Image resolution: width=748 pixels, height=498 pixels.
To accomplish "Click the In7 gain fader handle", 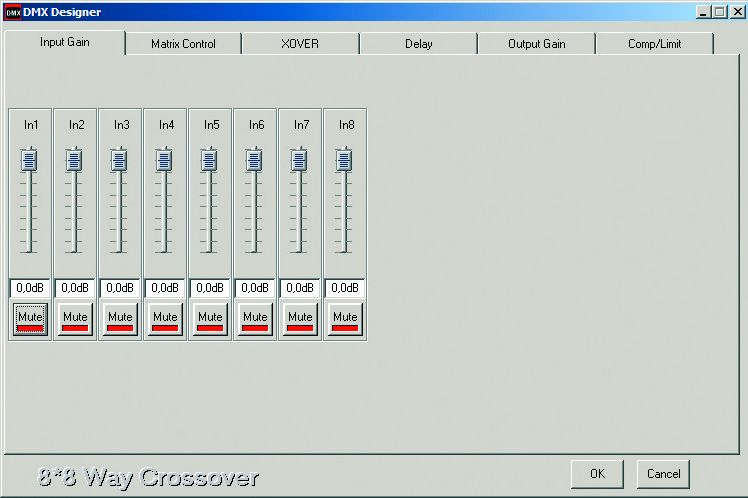I will click(x=299, y=160).
